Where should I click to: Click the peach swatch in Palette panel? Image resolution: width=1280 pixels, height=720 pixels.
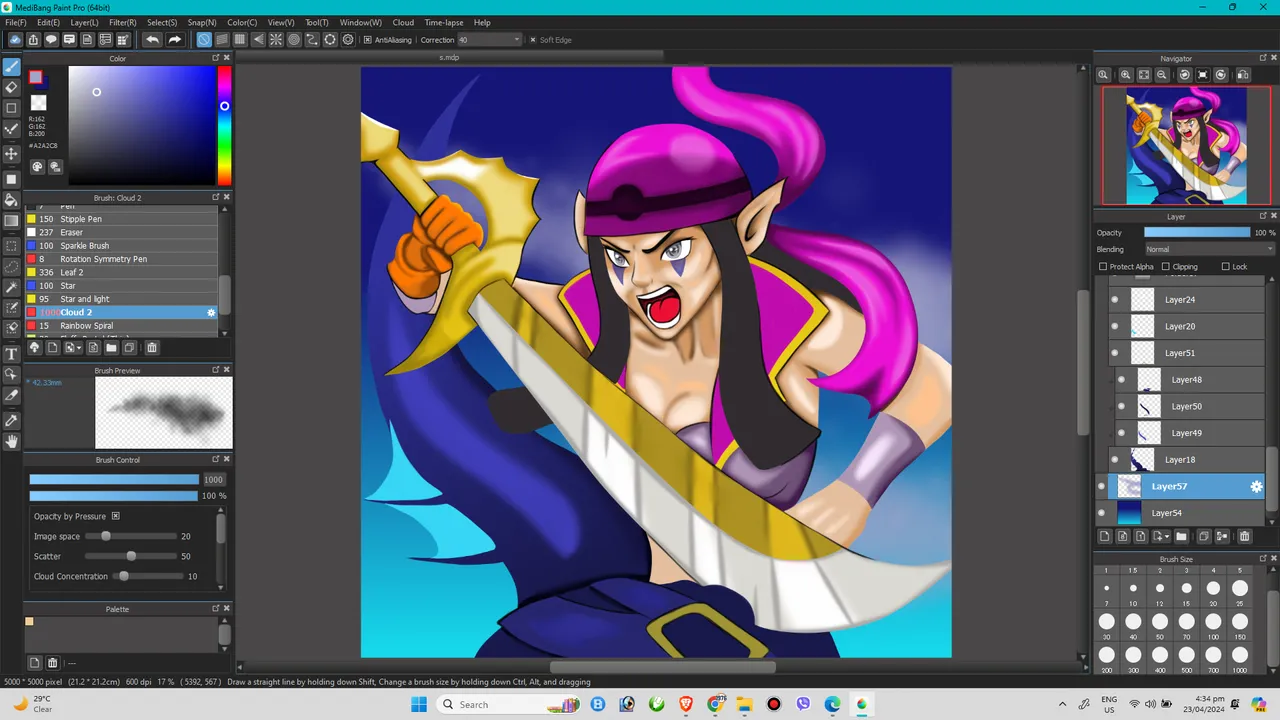[29, 621]
